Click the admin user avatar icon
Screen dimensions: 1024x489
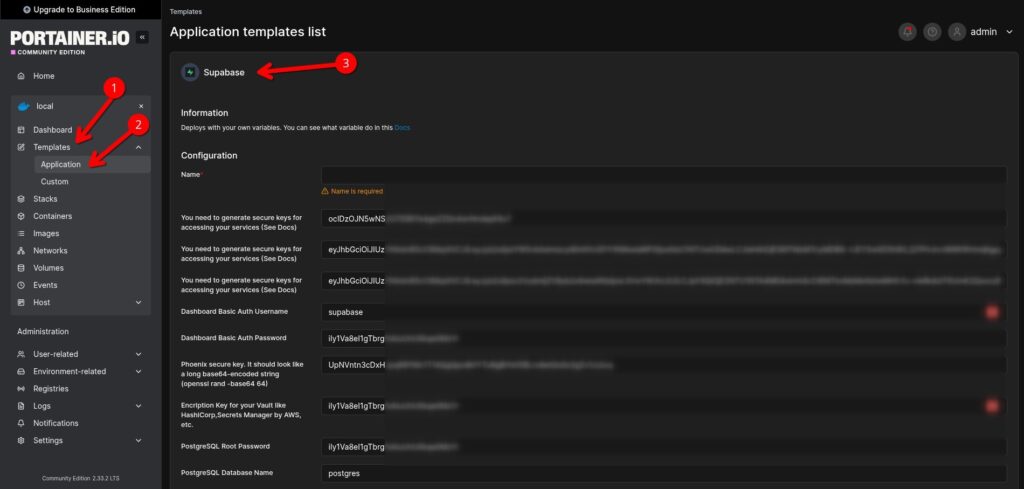(x=957, y=31)
